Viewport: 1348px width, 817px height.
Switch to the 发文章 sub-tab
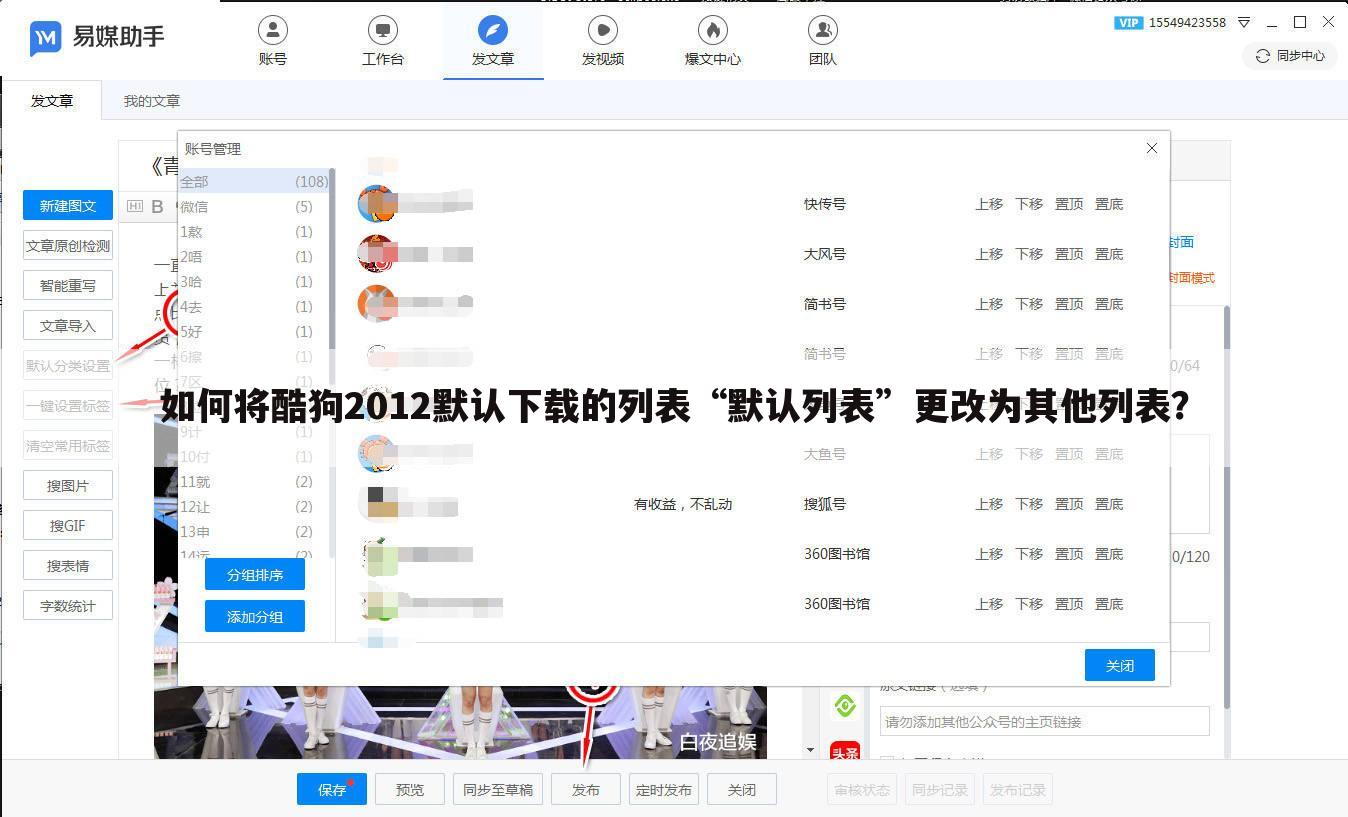[52, 101]
